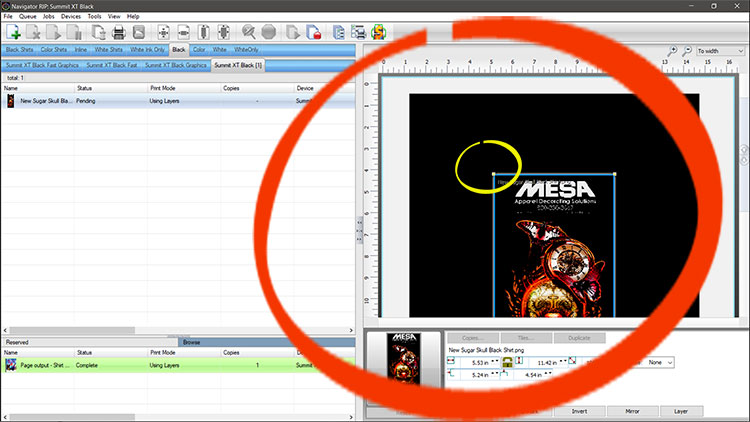Open the 'To width' zoom dropdown
The width and height of the screenshot is (750, 422).
[x=720, y=50]
